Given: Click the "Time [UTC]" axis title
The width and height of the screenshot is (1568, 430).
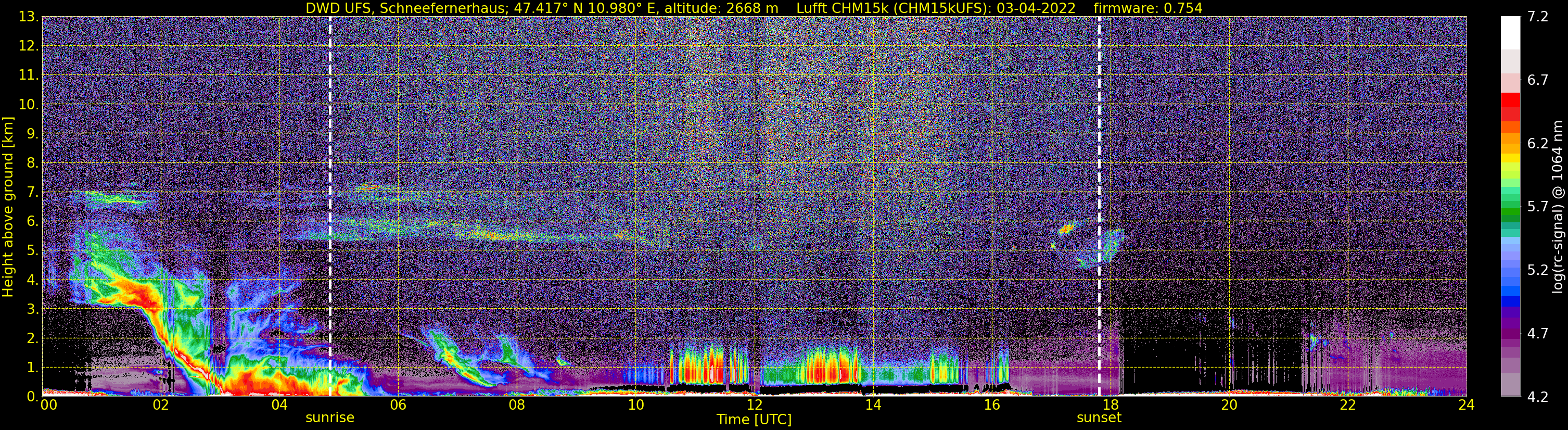Looking at the screenshot, I should pos(754,420).
